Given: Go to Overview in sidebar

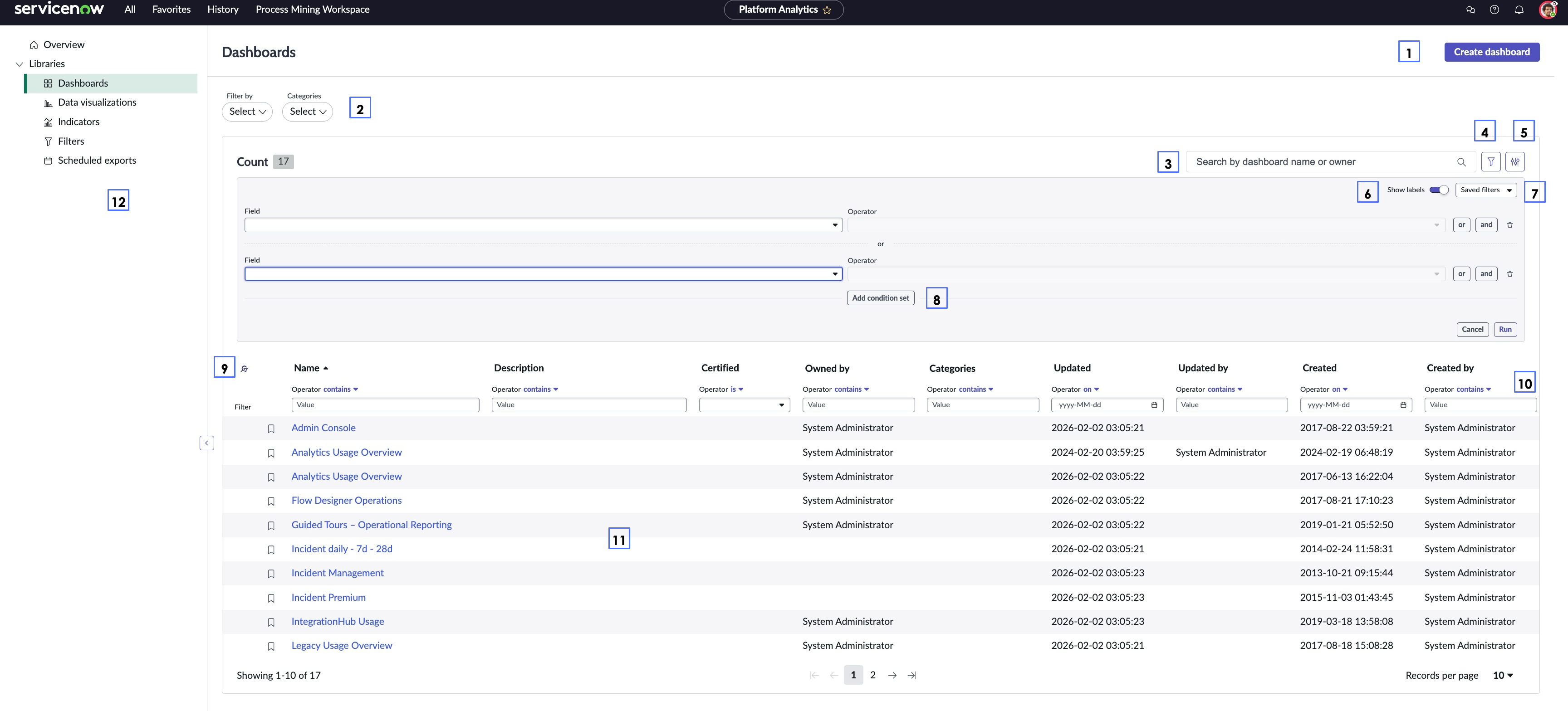Looking at the screenshot, I should click(x=64, y=44).
